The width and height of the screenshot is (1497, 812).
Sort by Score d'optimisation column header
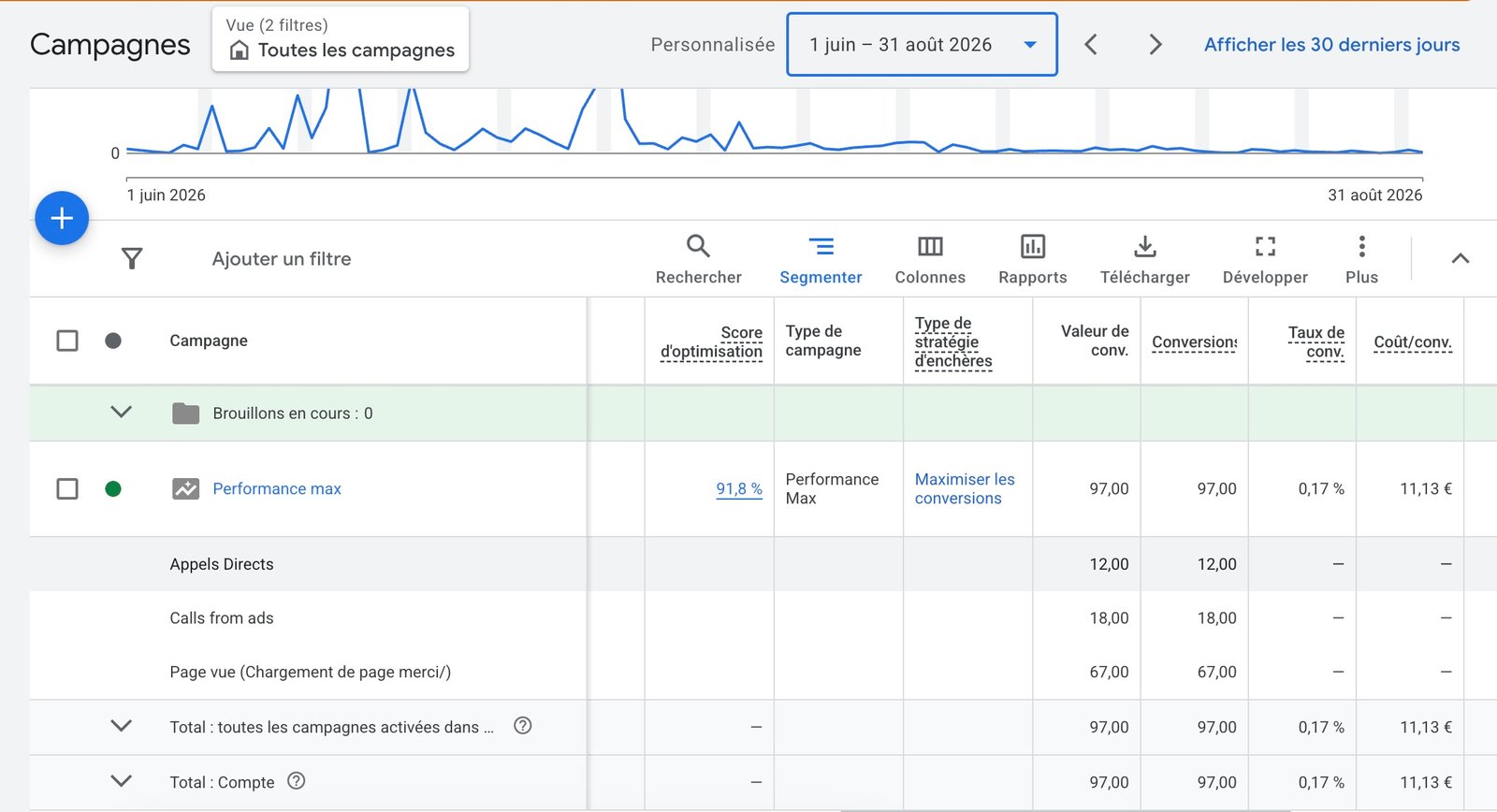click(711, 342)
